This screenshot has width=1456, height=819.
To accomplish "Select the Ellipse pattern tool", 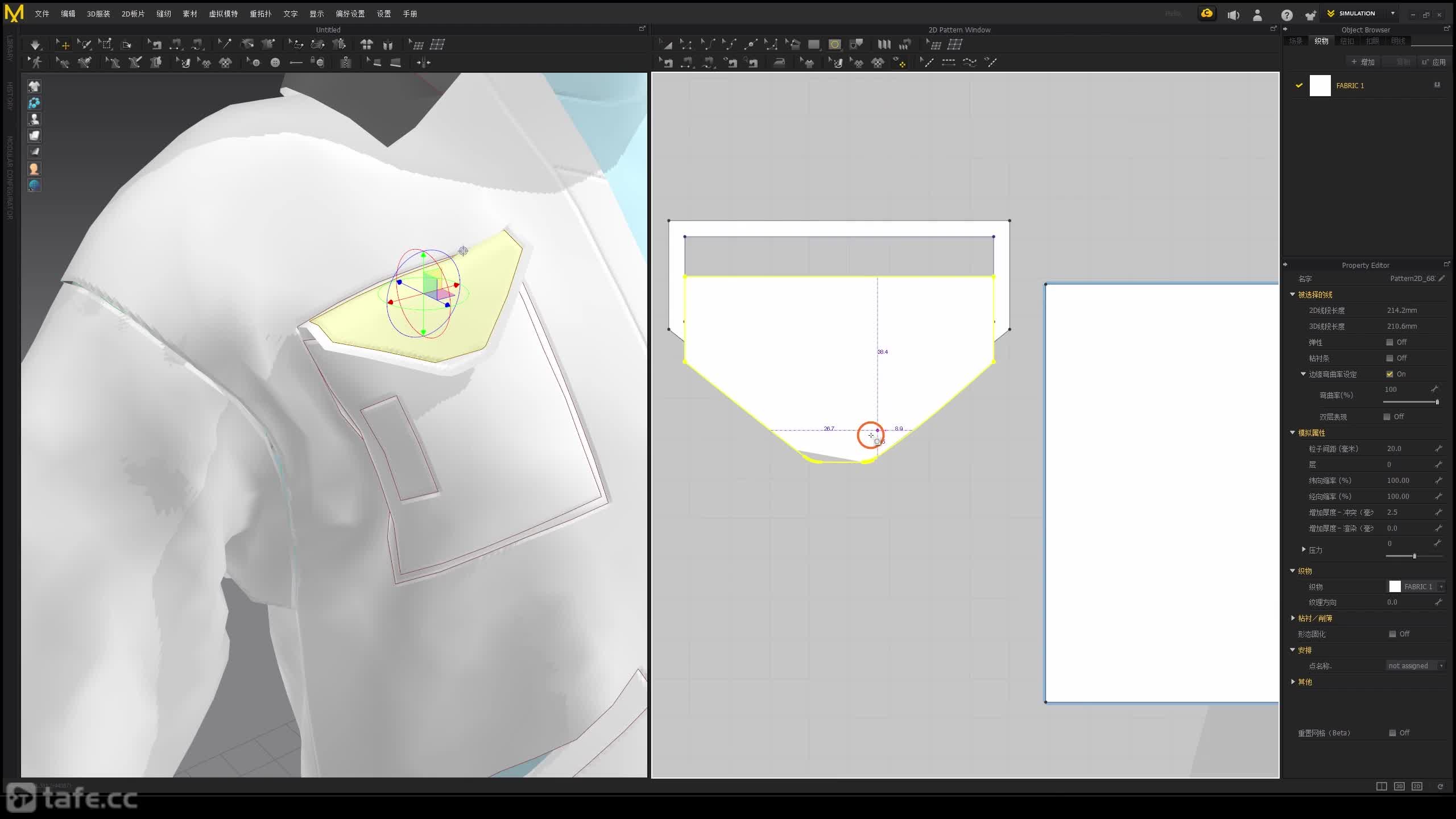I will [834, 44].
